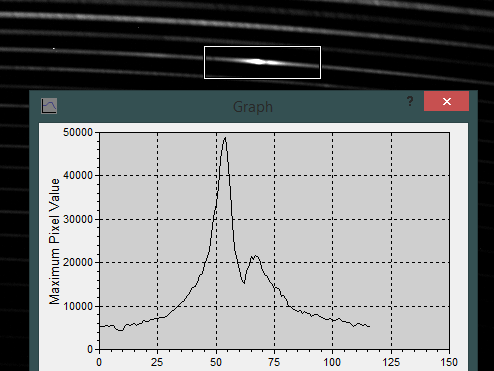This screenshot has width=494, height=371.
Task: Open help with the question mark button
Action: tap(410, 101)
